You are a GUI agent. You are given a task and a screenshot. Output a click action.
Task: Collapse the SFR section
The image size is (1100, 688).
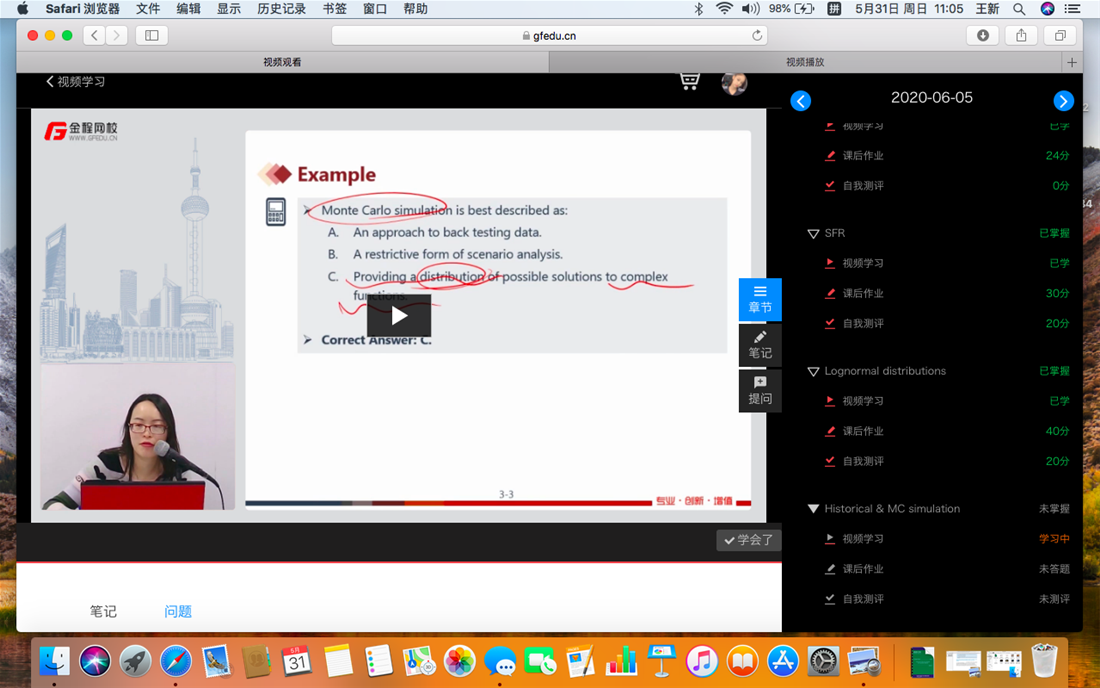coord(813,233)
